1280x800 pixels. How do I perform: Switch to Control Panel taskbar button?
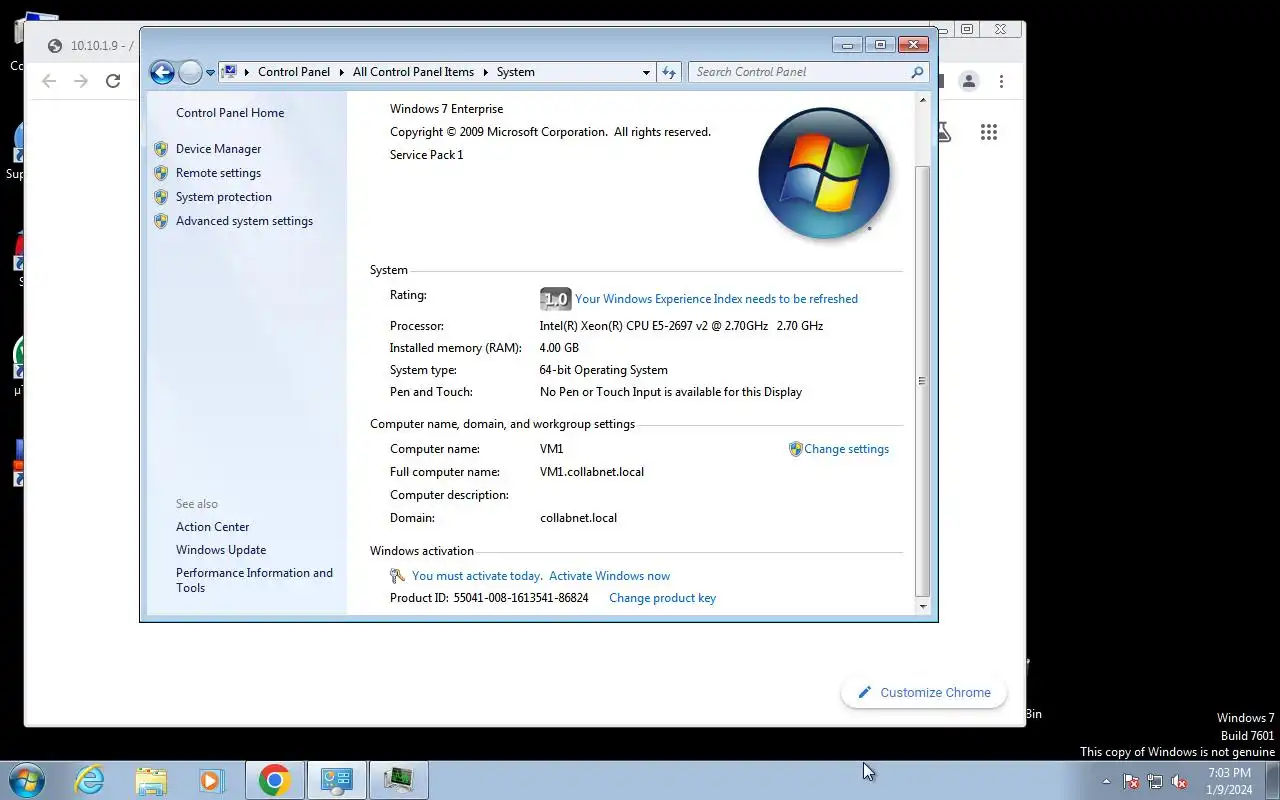coord(336,780)
